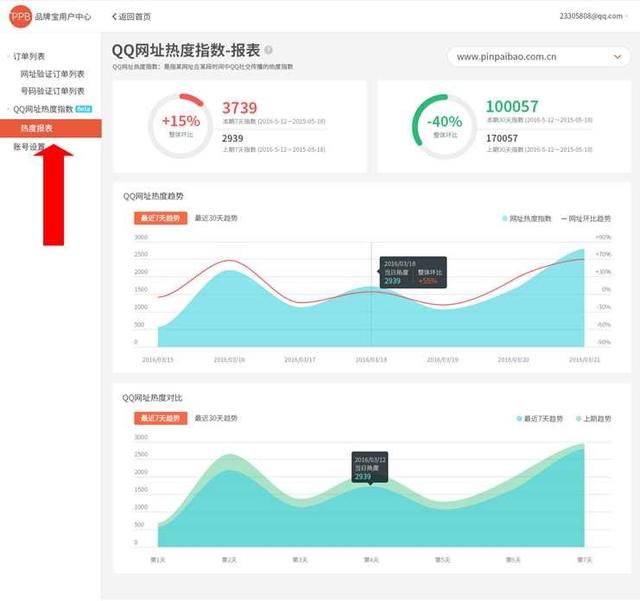Image resolution: width=640 pixels, height=601 pixels.
Task: Click 2016/03/21 label on trend chart axis
Action: [x=584, y=360]
